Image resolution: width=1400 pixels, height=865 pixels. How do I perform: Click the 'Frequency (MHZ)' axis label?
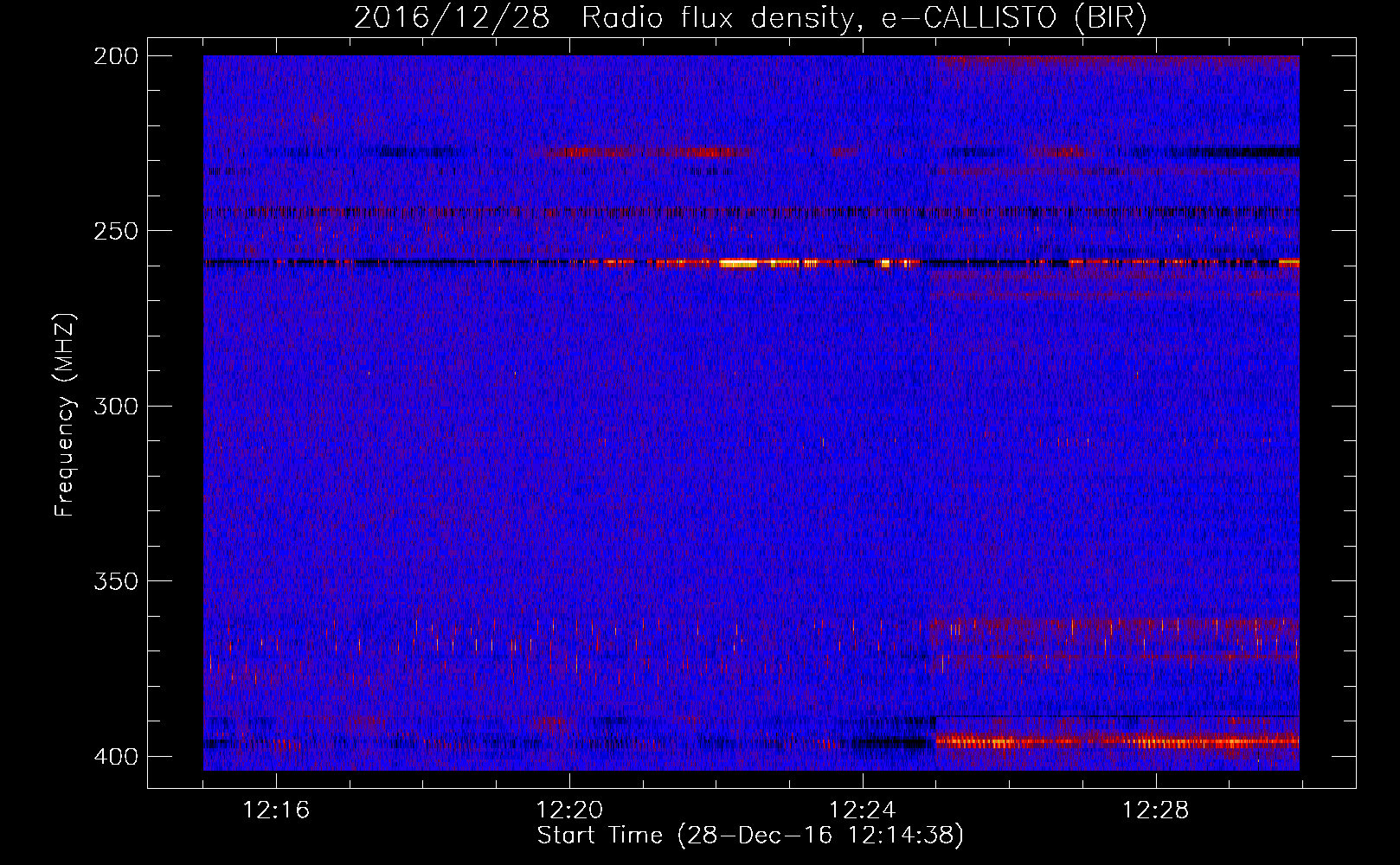(x=65, y=414)
